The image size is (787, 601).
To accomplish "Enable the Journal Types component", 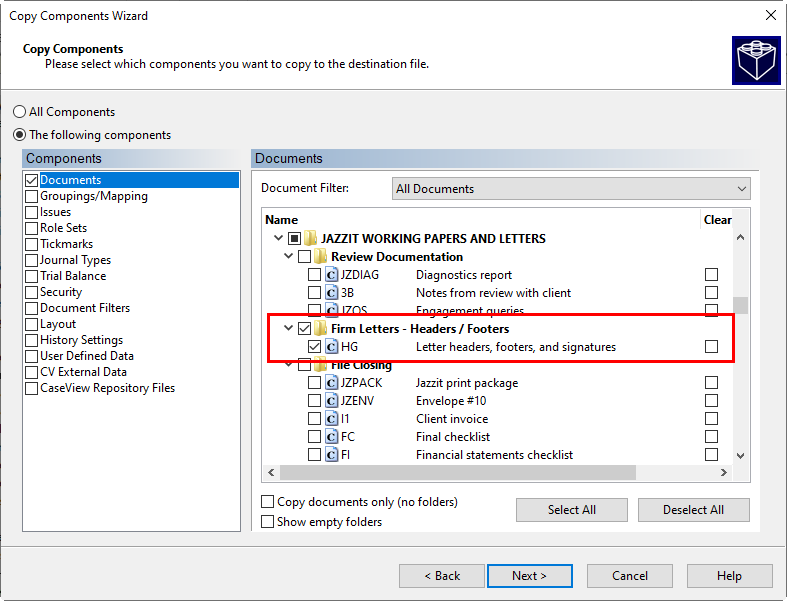I will (x=31, y=260).
